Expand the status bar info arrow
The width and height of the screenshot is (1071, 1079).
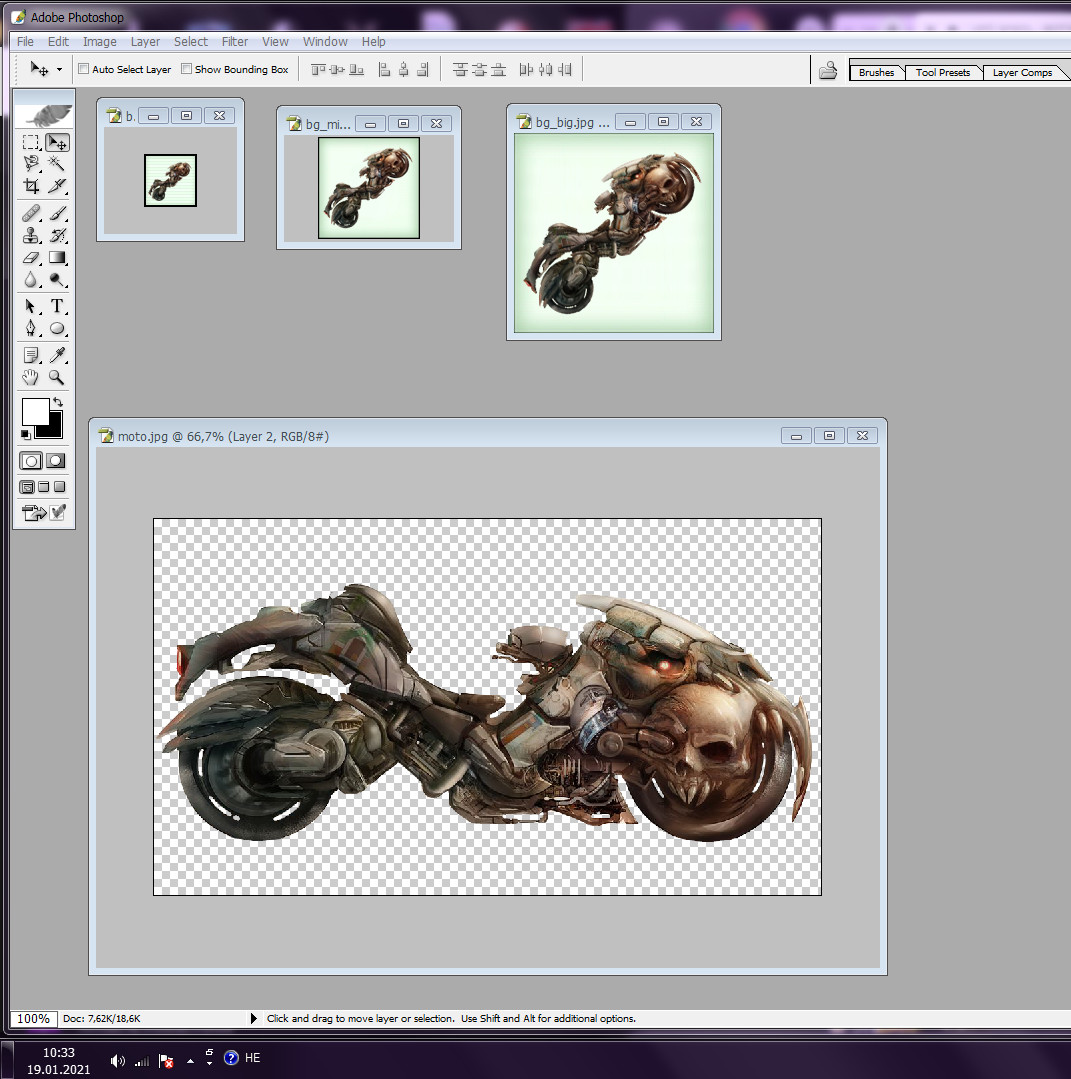click(253, 1018)
